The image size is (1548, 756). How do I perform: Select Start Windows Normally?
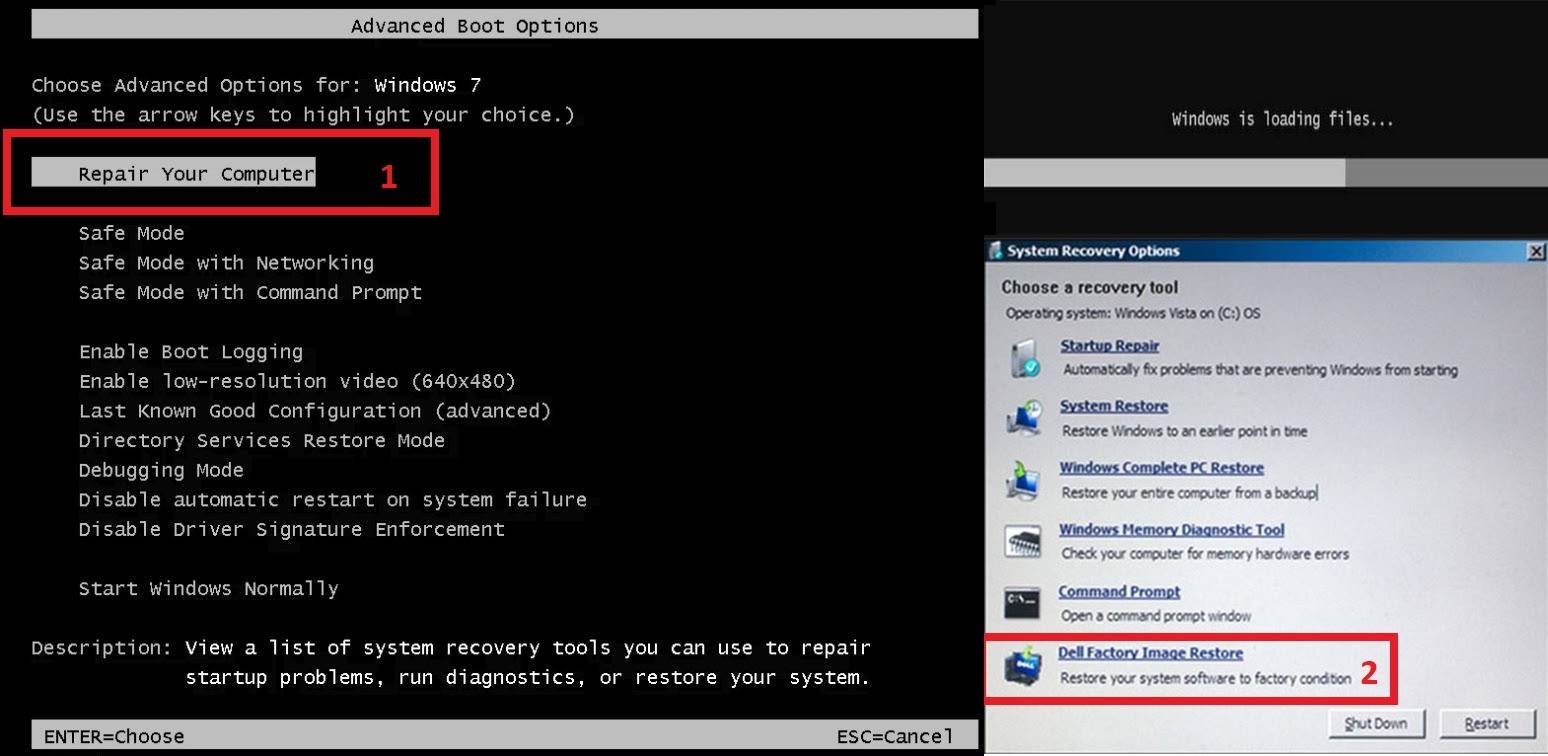coord(208,588)
